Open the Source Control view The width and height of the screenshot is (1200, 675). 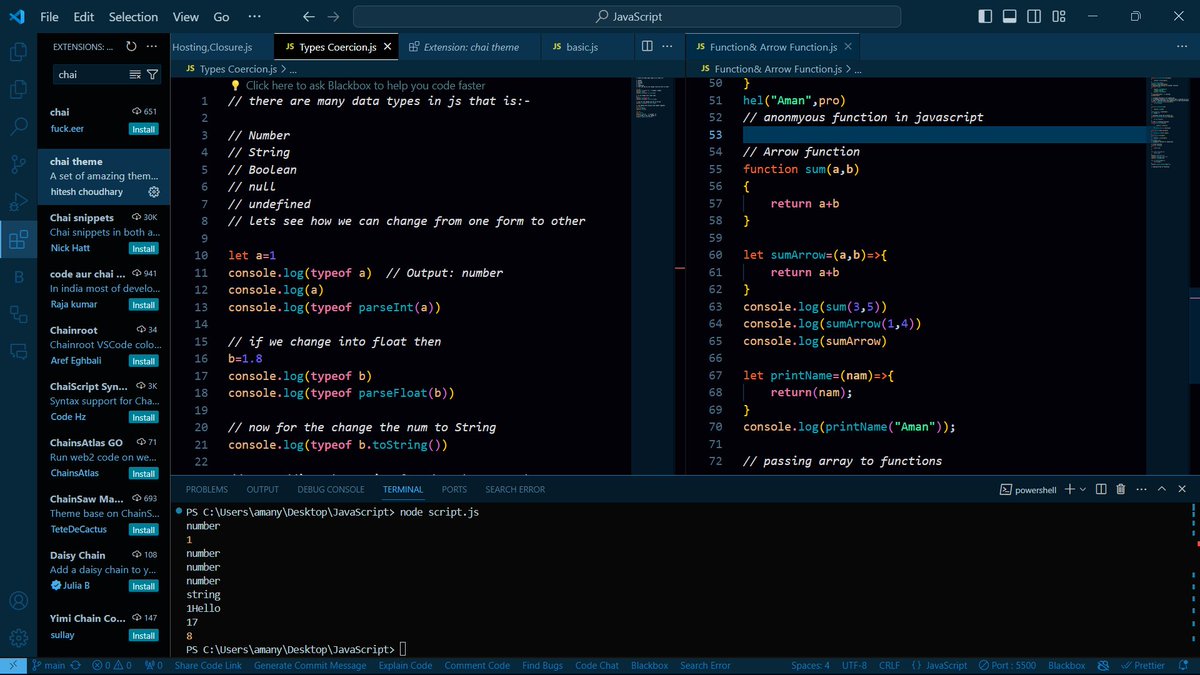(18, 164)
